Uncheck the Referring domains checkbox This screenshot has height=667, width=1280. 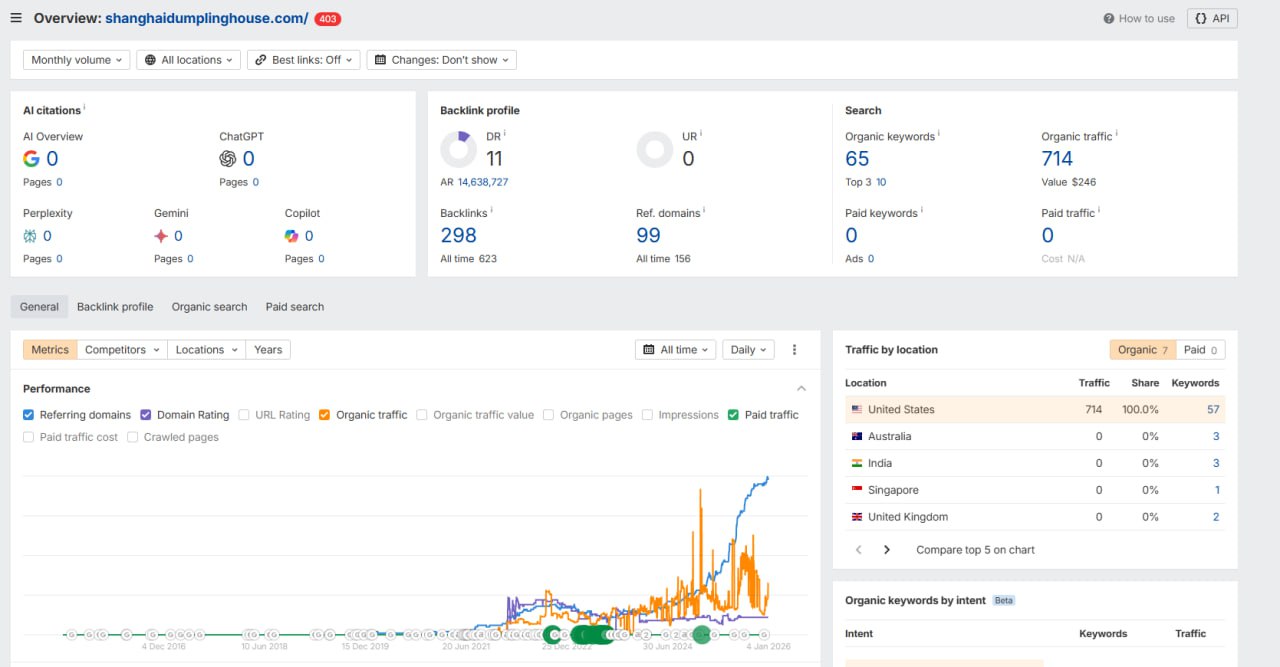tap(29, 415)
